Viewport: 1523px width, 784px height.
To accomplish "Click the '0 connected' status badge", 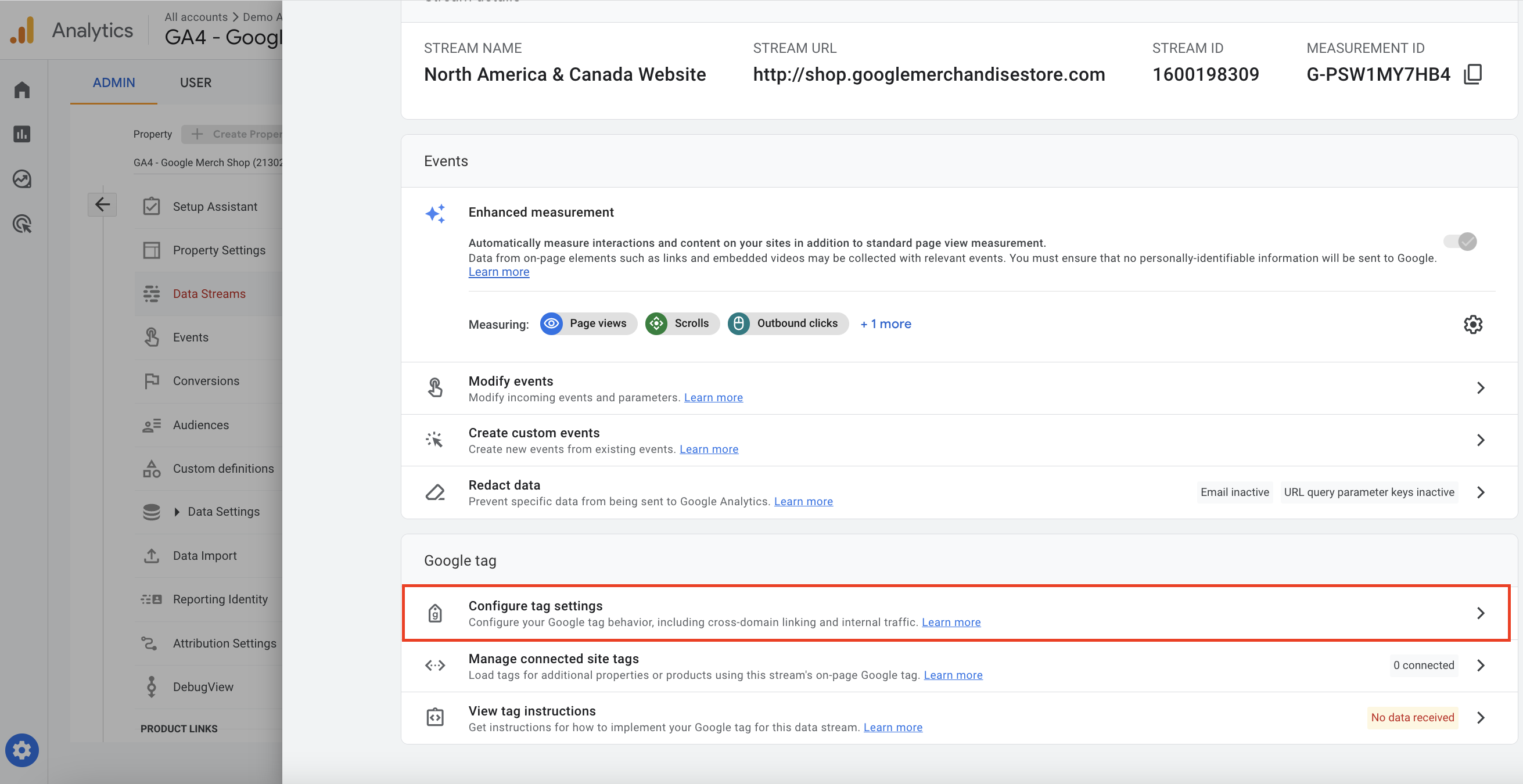I will click(x=1424, y=665).
